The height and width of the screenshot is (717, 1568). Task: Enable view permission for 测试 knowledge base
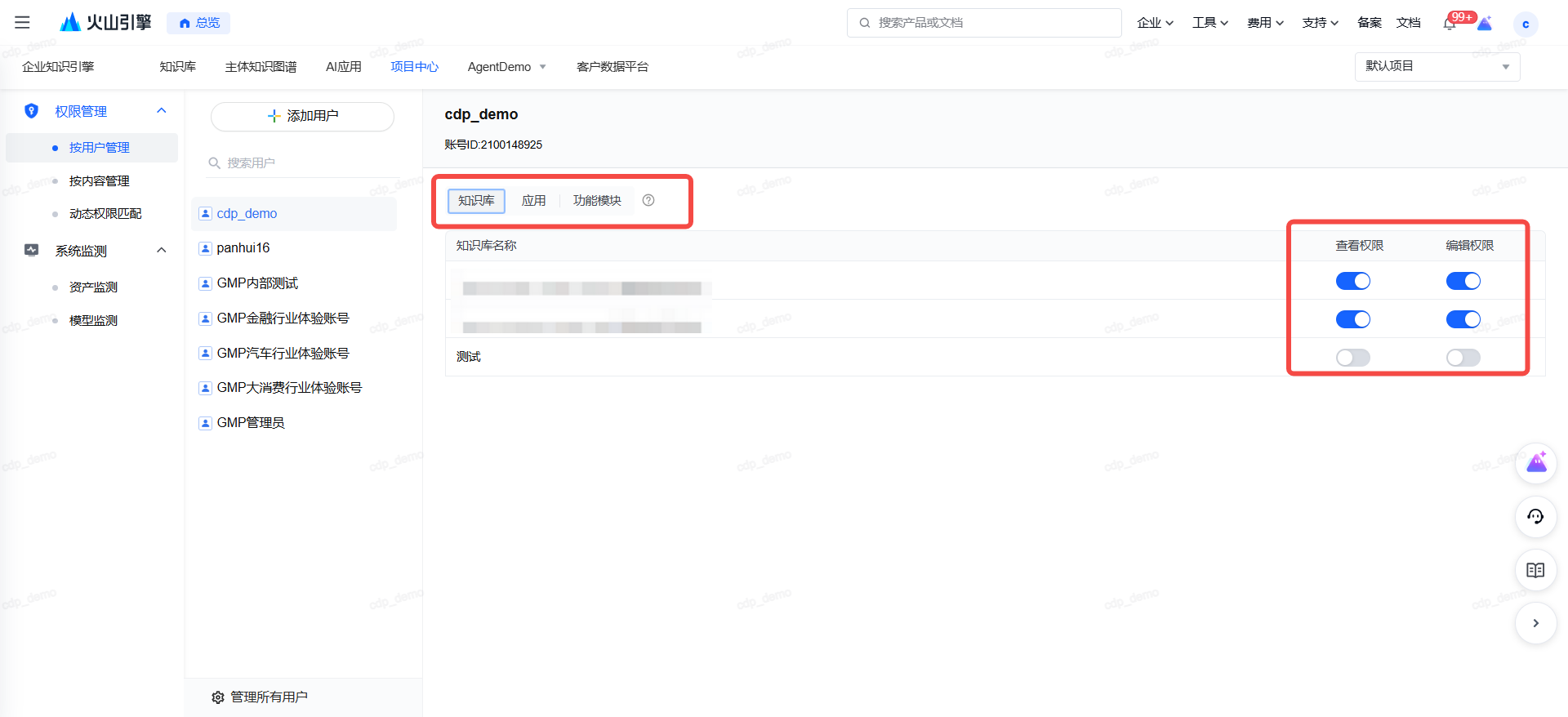coord(1353,358)
